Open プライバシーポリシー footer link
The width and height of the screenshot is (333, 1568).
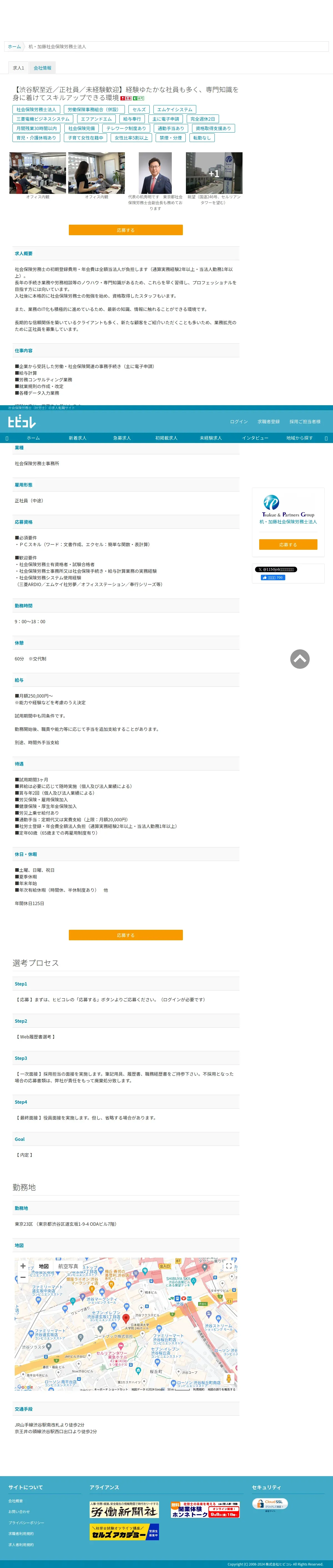(x=26, y=1523)
